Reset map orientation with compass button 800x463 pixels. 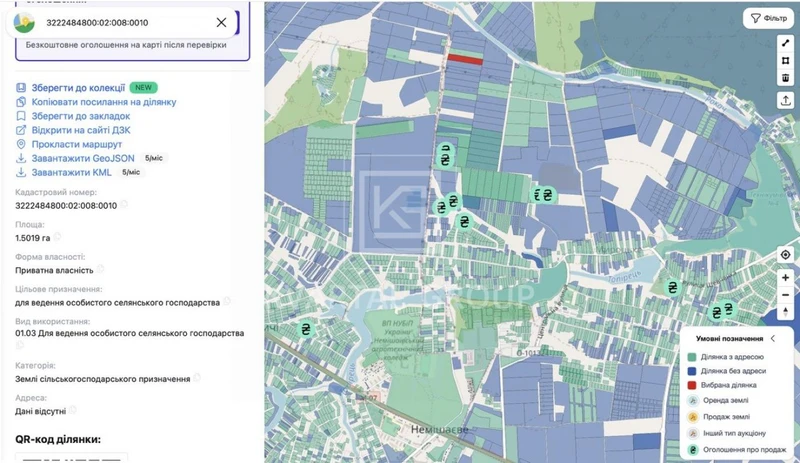click(x=786, y=311)
